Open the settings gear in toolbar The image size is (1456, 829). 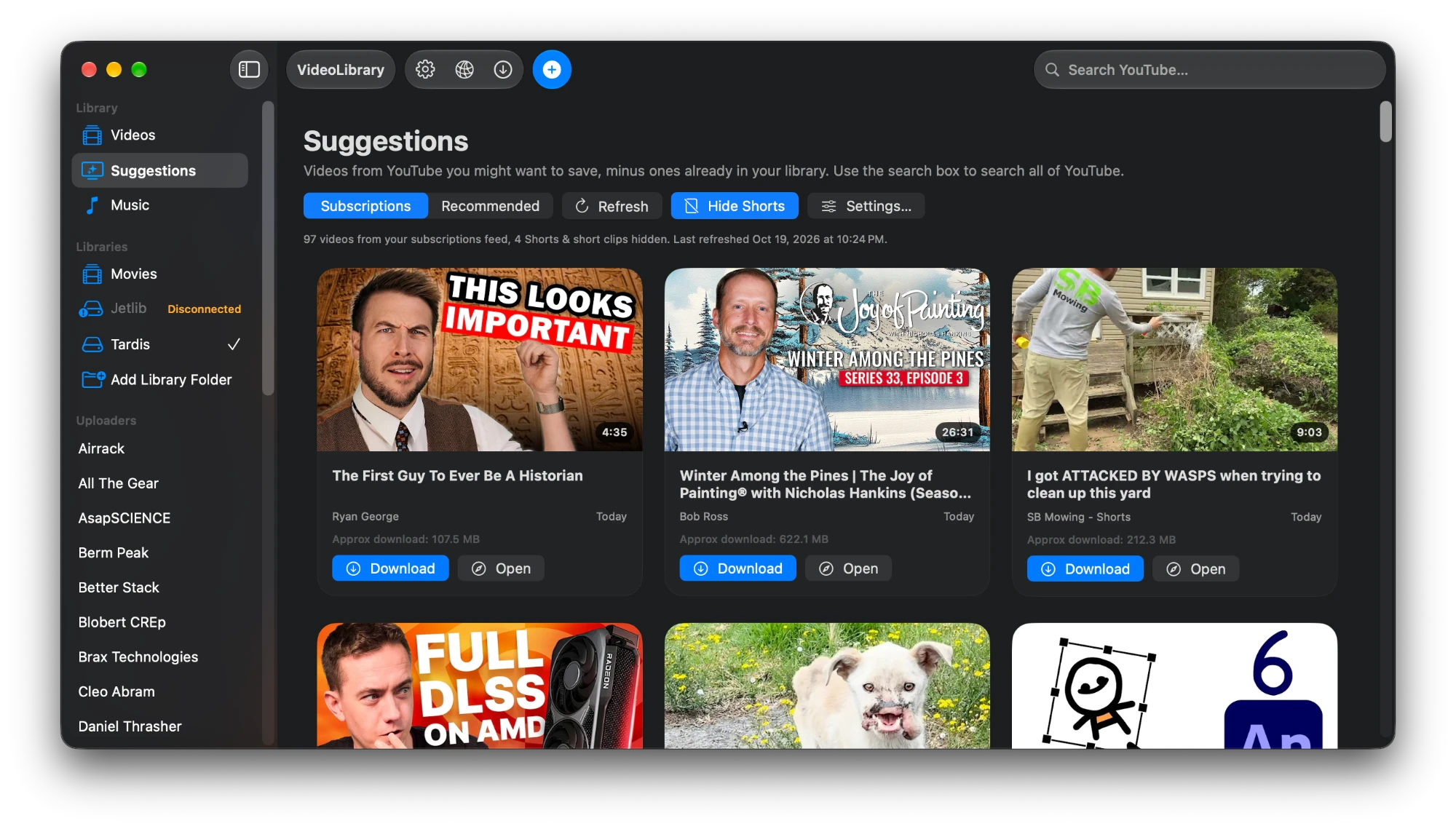coord(425,69)
